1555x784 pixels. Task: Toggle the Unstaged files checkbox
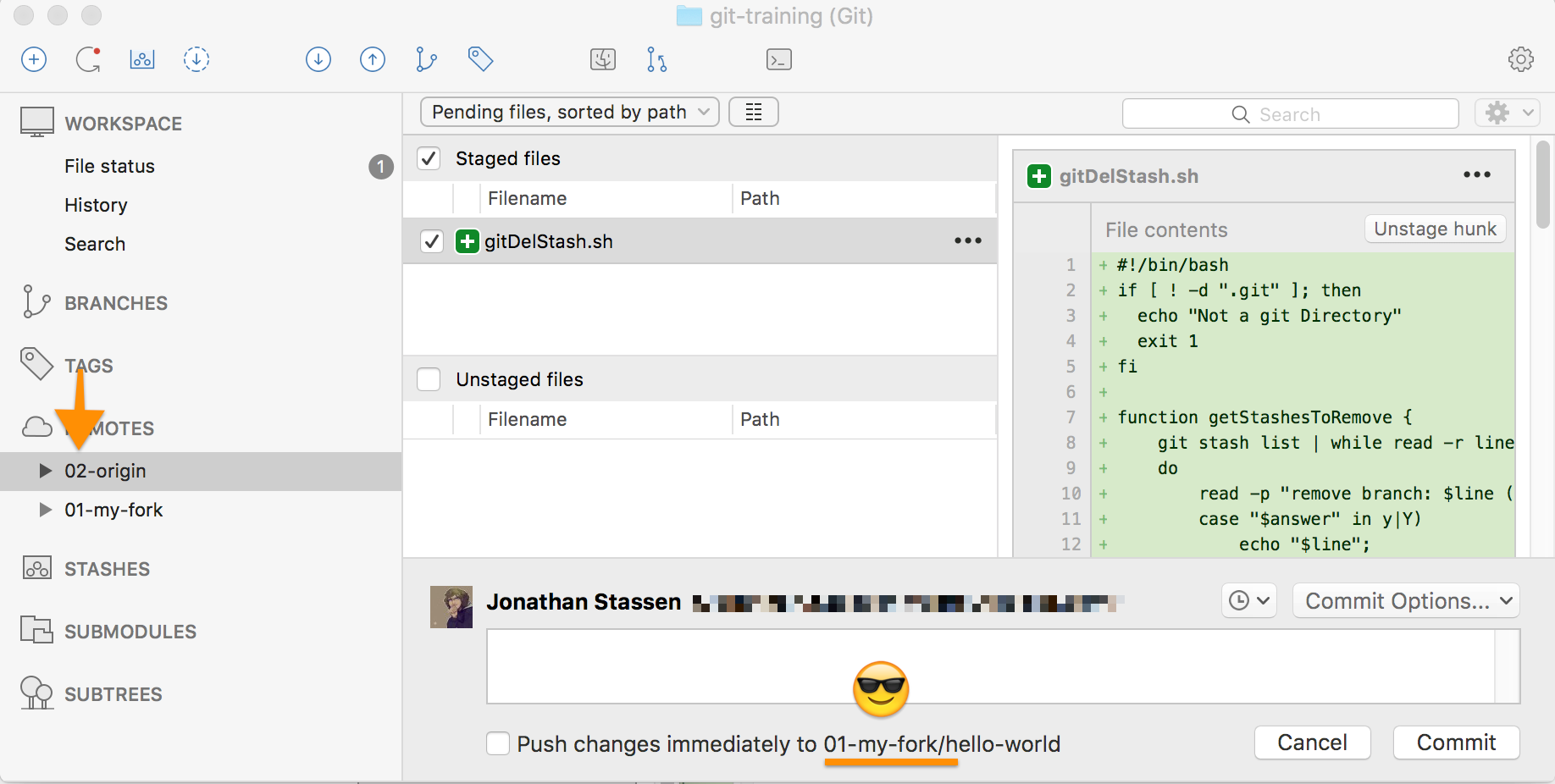429,379
